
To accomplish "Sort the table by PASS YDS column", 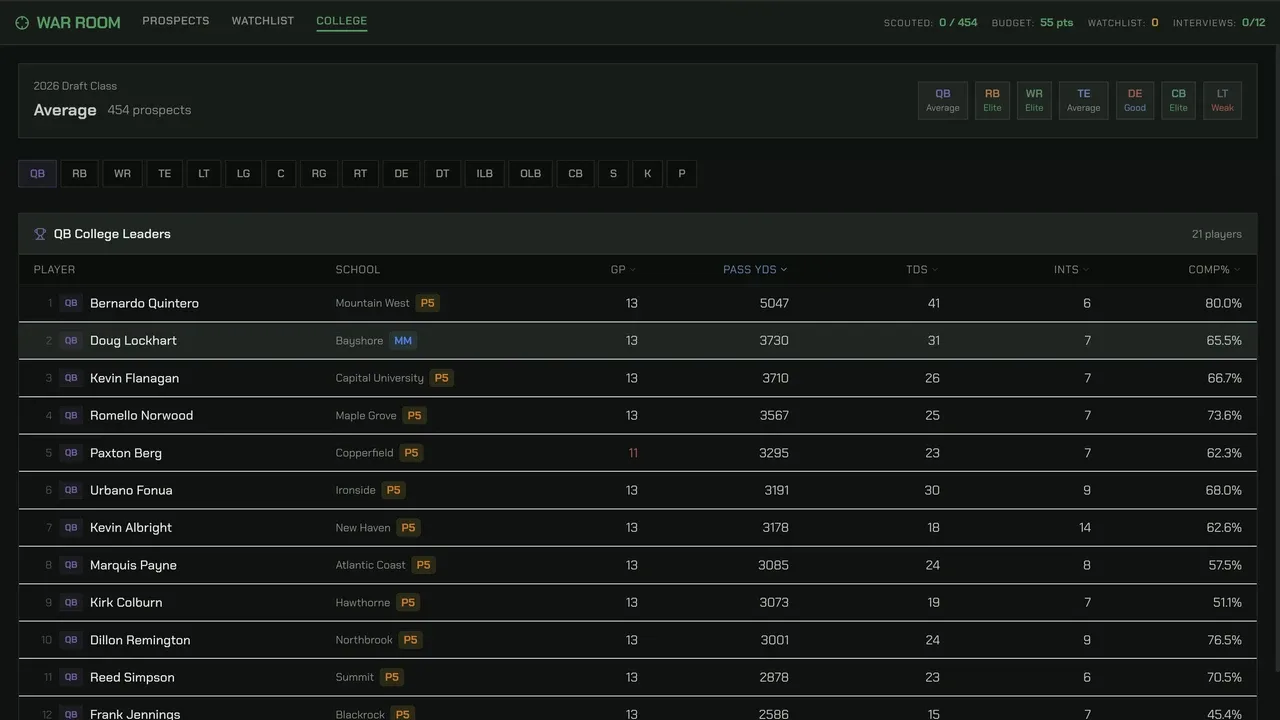I will [755, 270].
